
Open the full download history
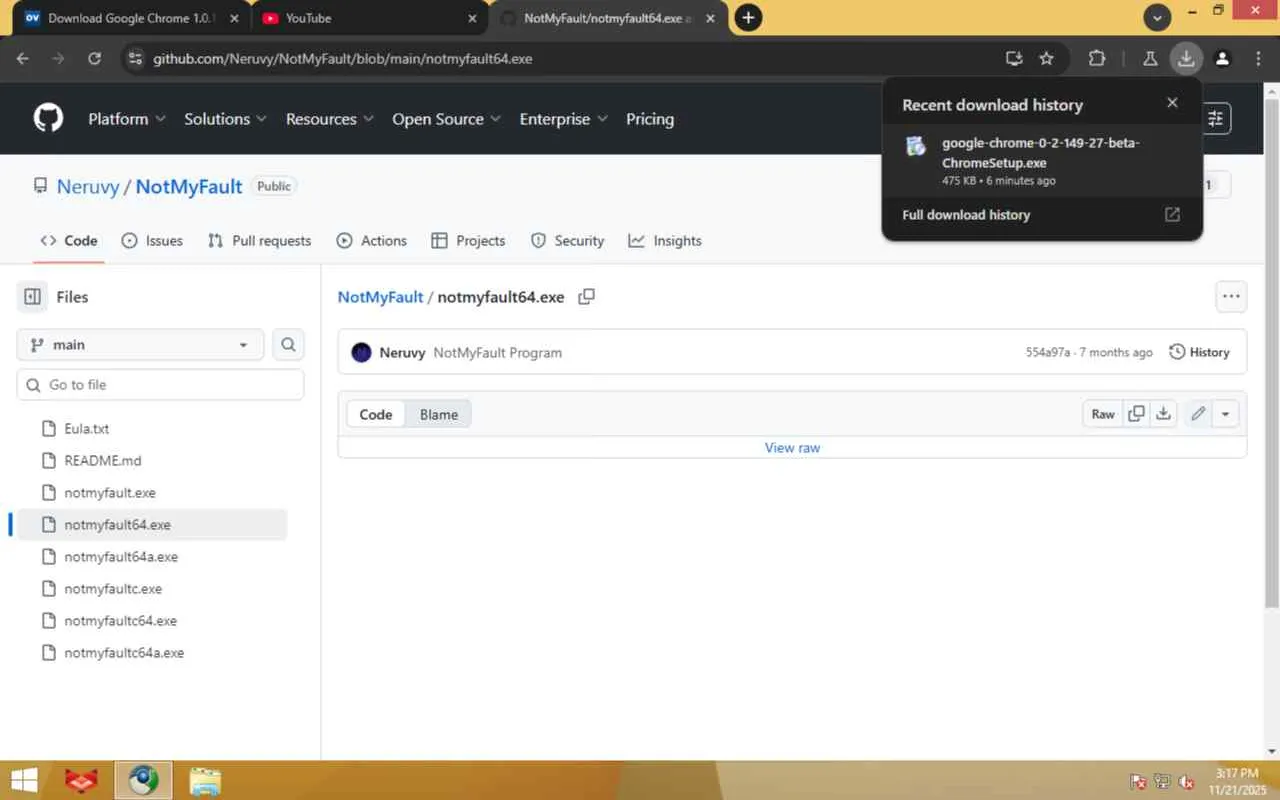click(1042, 215)
